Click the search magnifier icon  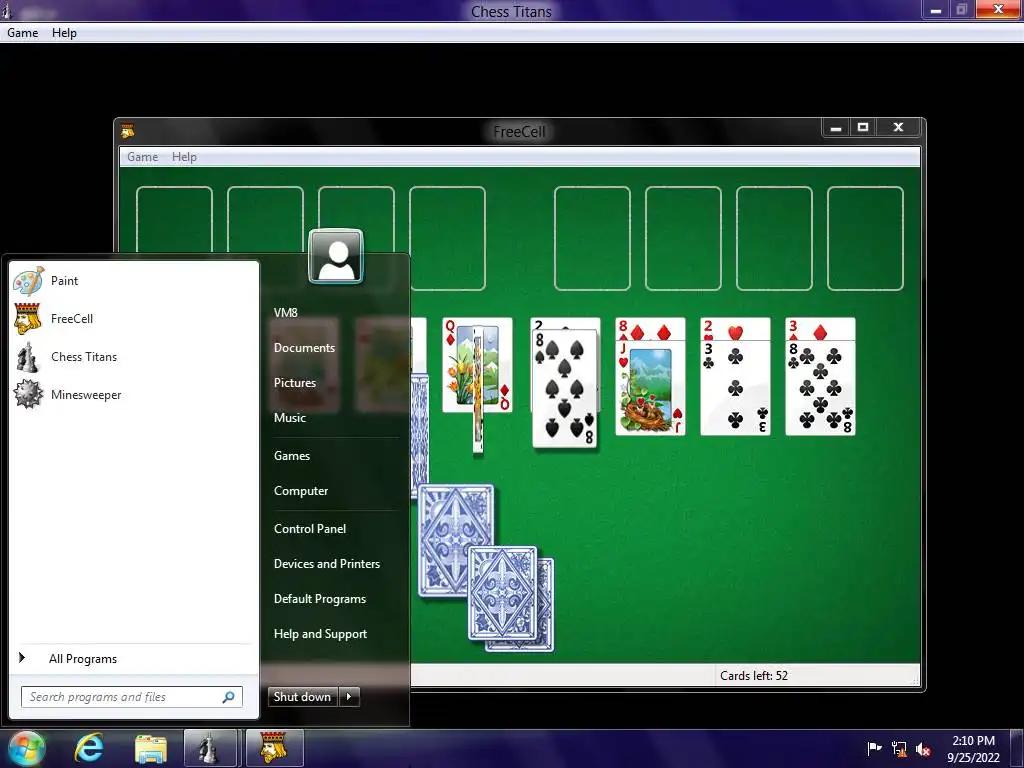click(229, 697)
